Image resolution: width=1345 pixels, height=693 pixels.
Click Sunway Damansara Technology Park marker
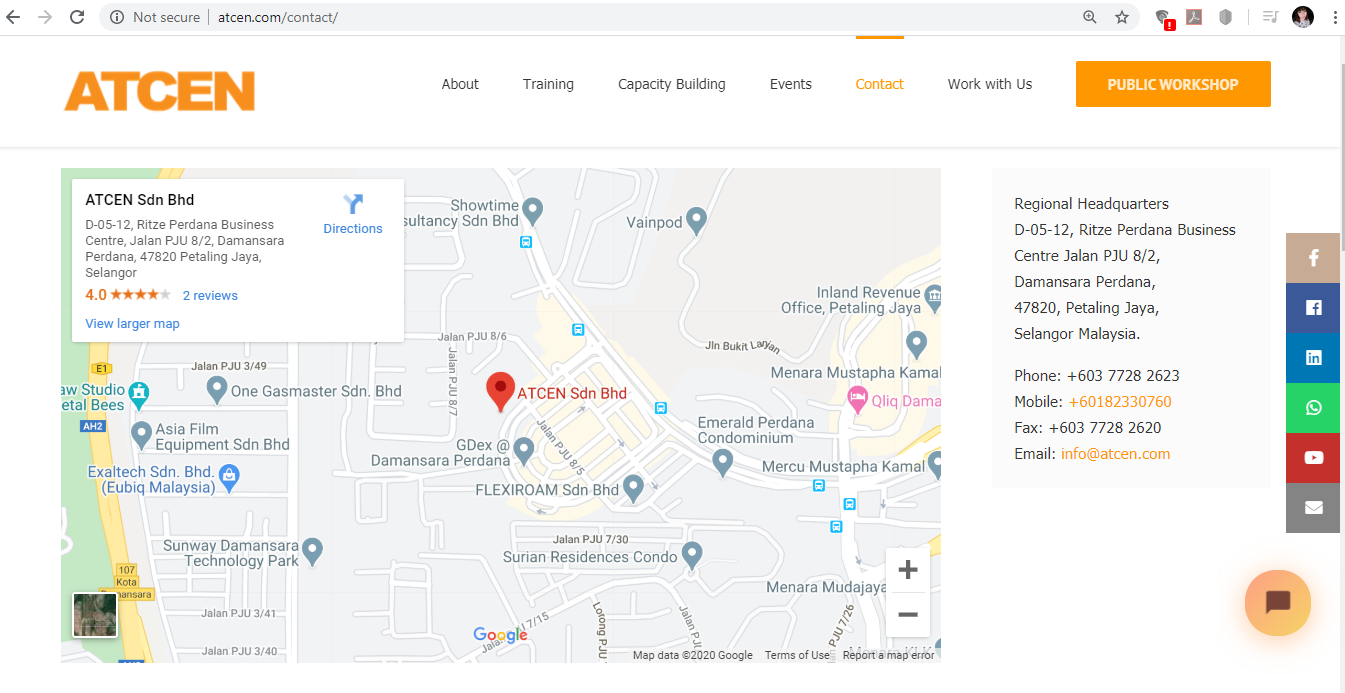click(312, 550)
